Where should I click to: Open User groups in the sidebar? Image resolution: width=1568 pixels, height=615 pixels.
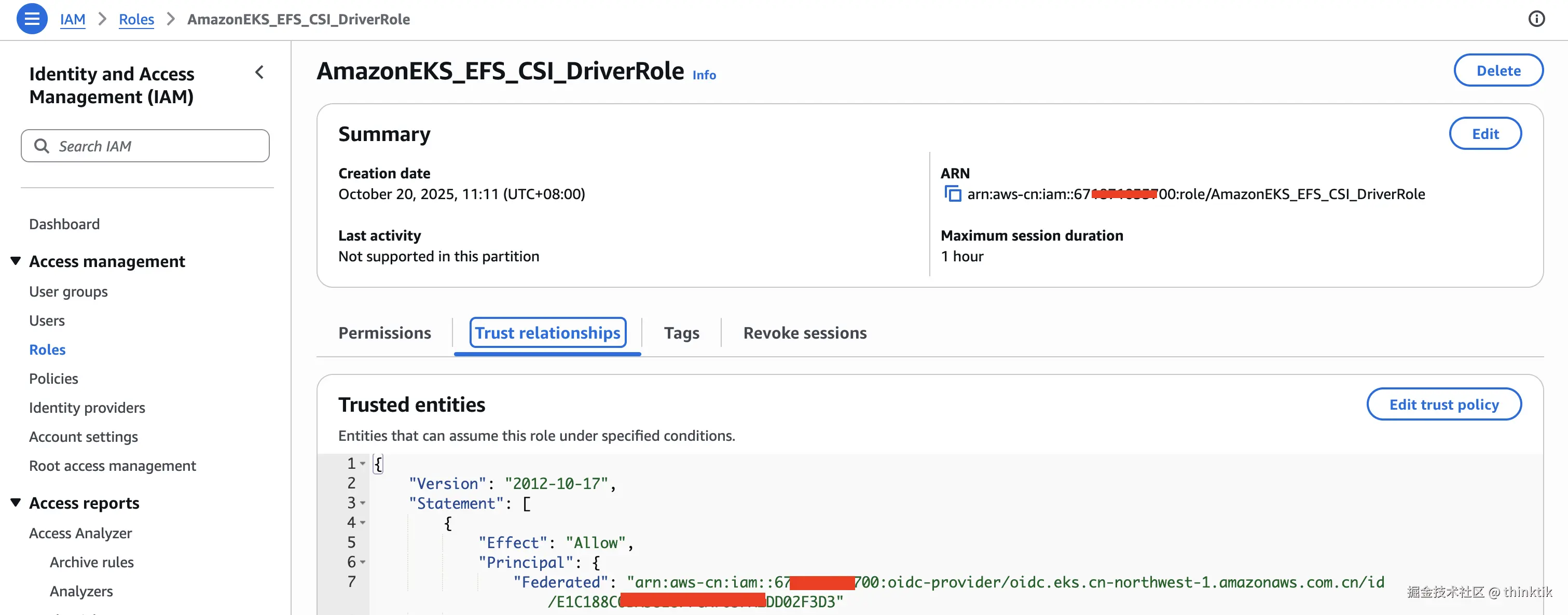[x=68, y=291]
